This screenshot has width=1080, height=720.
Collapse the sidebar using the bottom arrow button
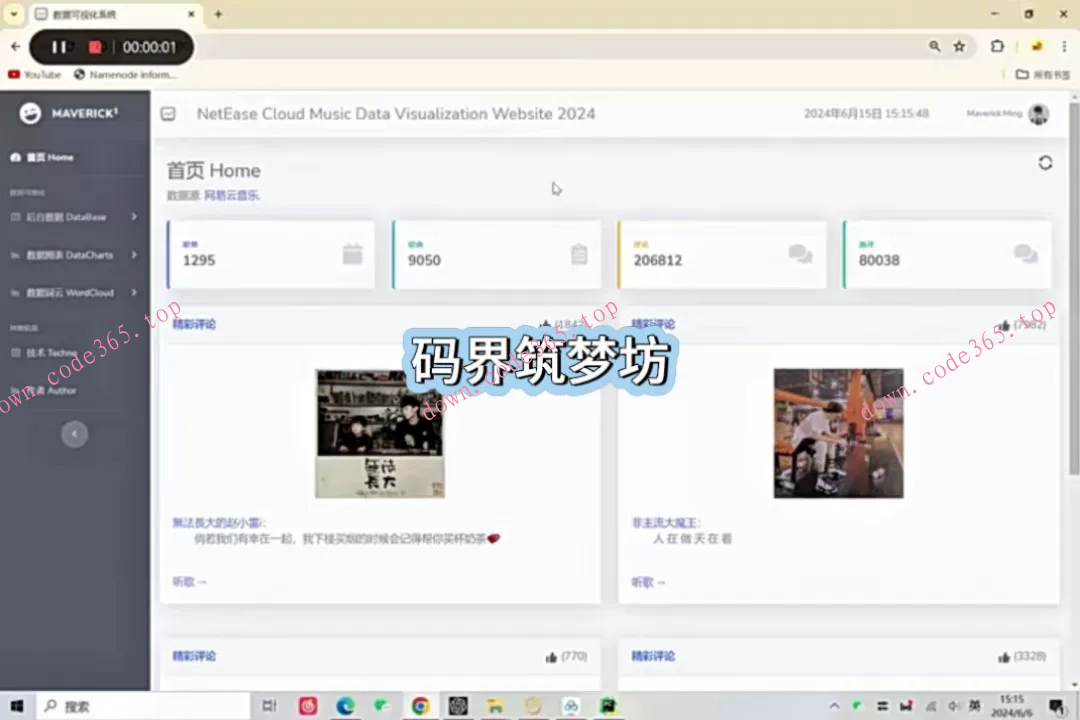click(x=75, y=433)
